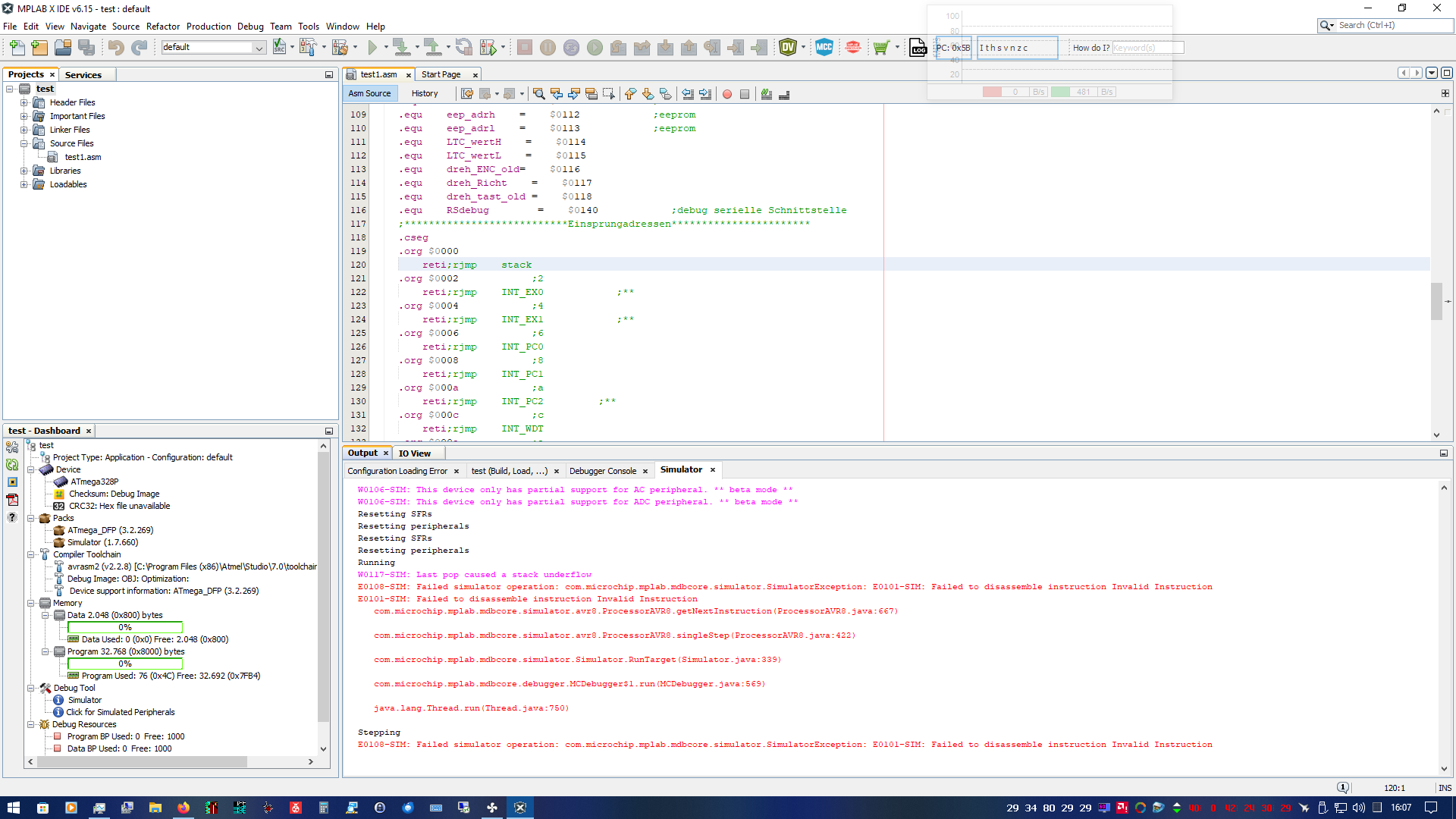Click the Asm Source view button
1456x819 pixels.
369,94
